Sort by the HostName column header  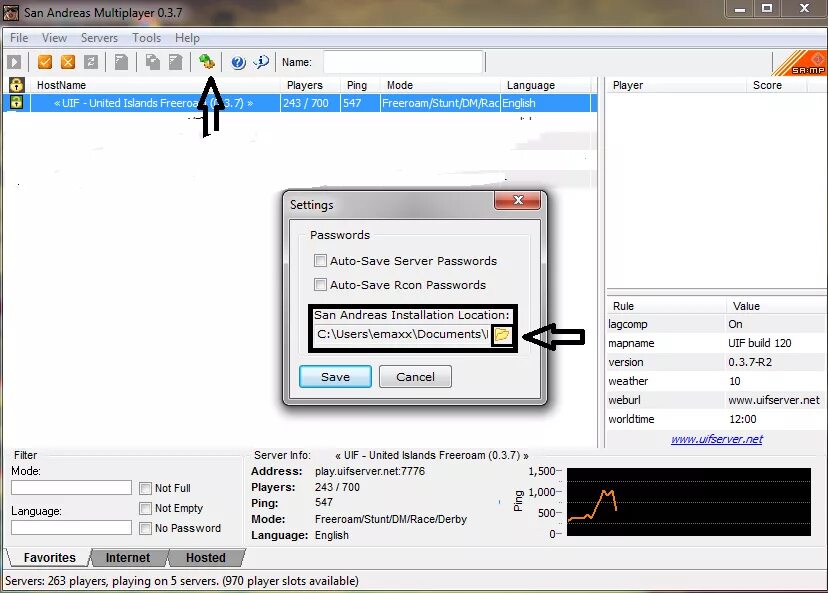pyautogui.click(x=156, y=85)
